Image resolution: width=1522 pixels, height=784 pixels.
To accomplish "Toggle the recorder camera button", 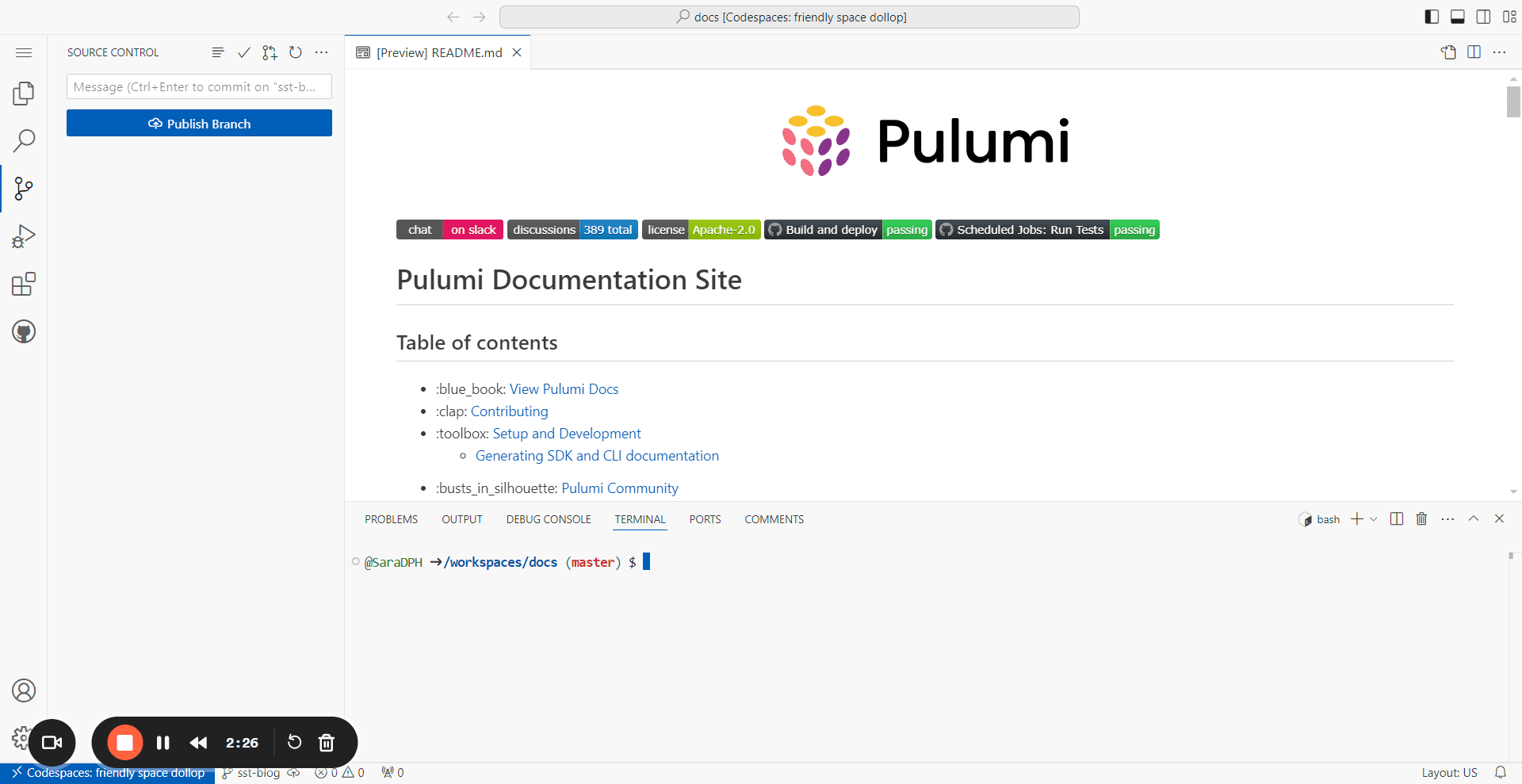I will (x=52, y=743).
